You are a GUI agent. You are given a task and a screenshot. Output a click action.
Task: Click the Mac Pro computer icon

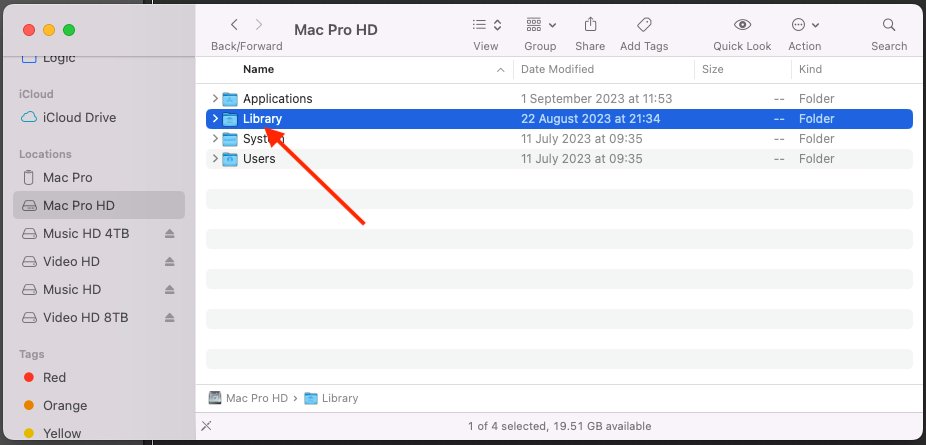coord(28,178)
